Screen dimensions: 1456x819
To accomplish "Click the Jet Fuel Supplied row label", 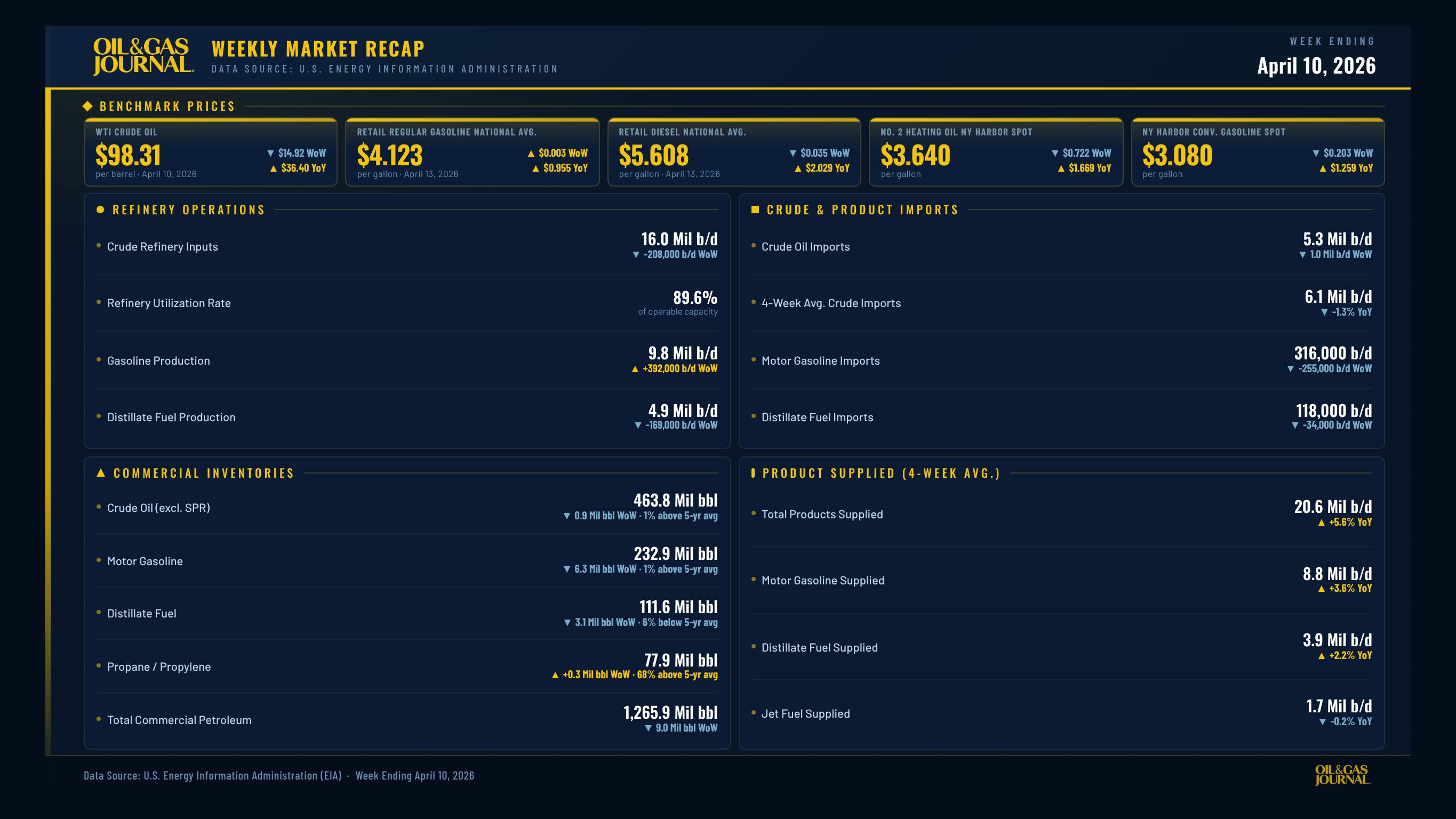I will 805,714.
